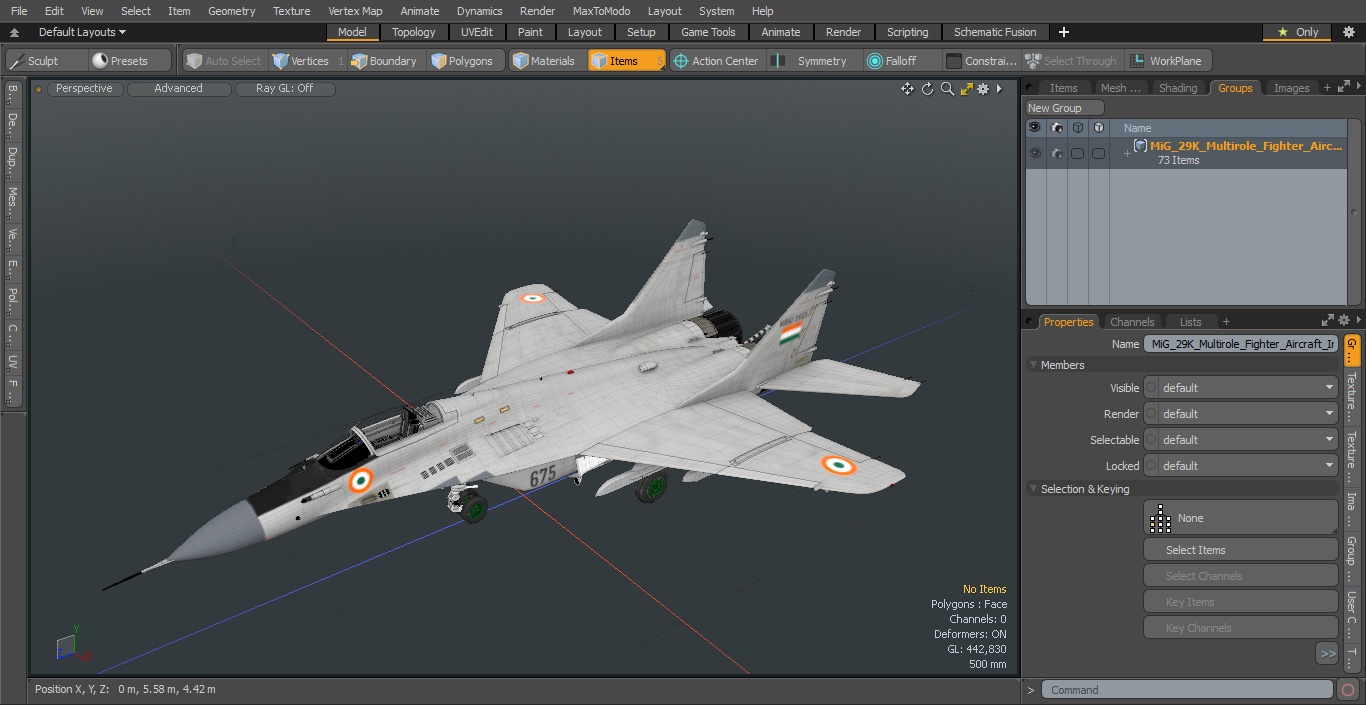This screenshot has height=705, width=1366.
Task: Switch to the Images panel tab
Action: pyautogui.click(x=1291, y=88)
